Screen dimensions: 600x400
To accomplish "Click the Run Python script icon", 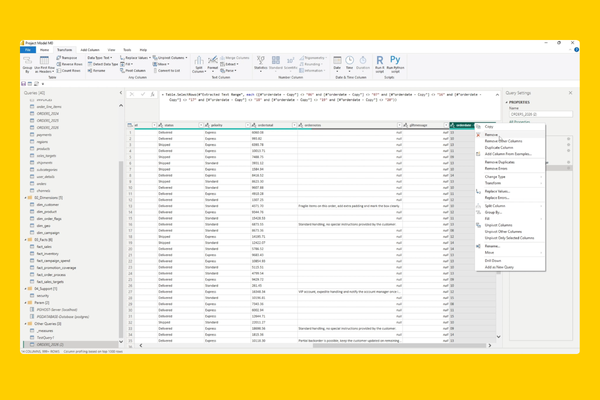I will click(x=395, y=64).
